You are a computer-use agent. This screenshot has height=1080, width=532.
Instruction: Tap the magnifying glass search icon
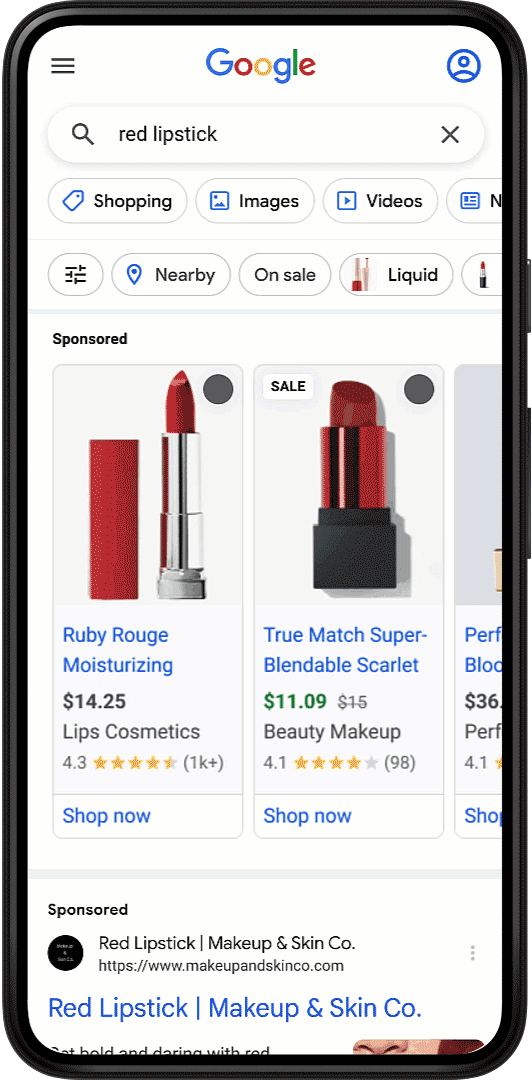83,134
